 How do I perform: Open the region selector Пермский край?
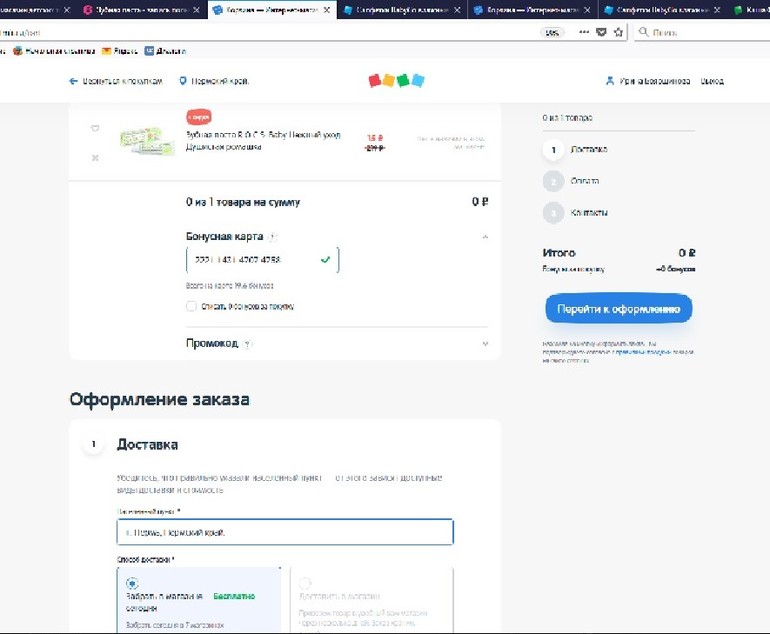point(214,81)
